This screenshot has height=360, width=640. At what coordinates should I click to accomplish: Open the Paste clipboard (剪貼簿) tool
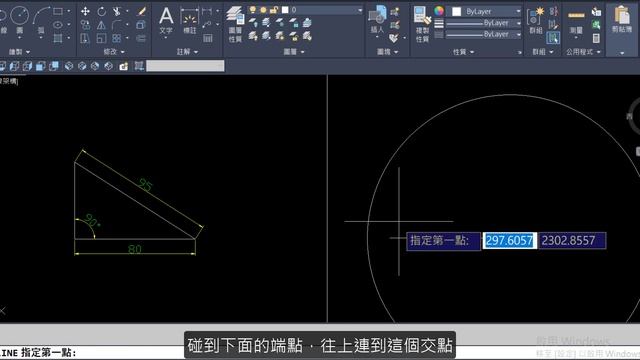(x=622, y=20)
